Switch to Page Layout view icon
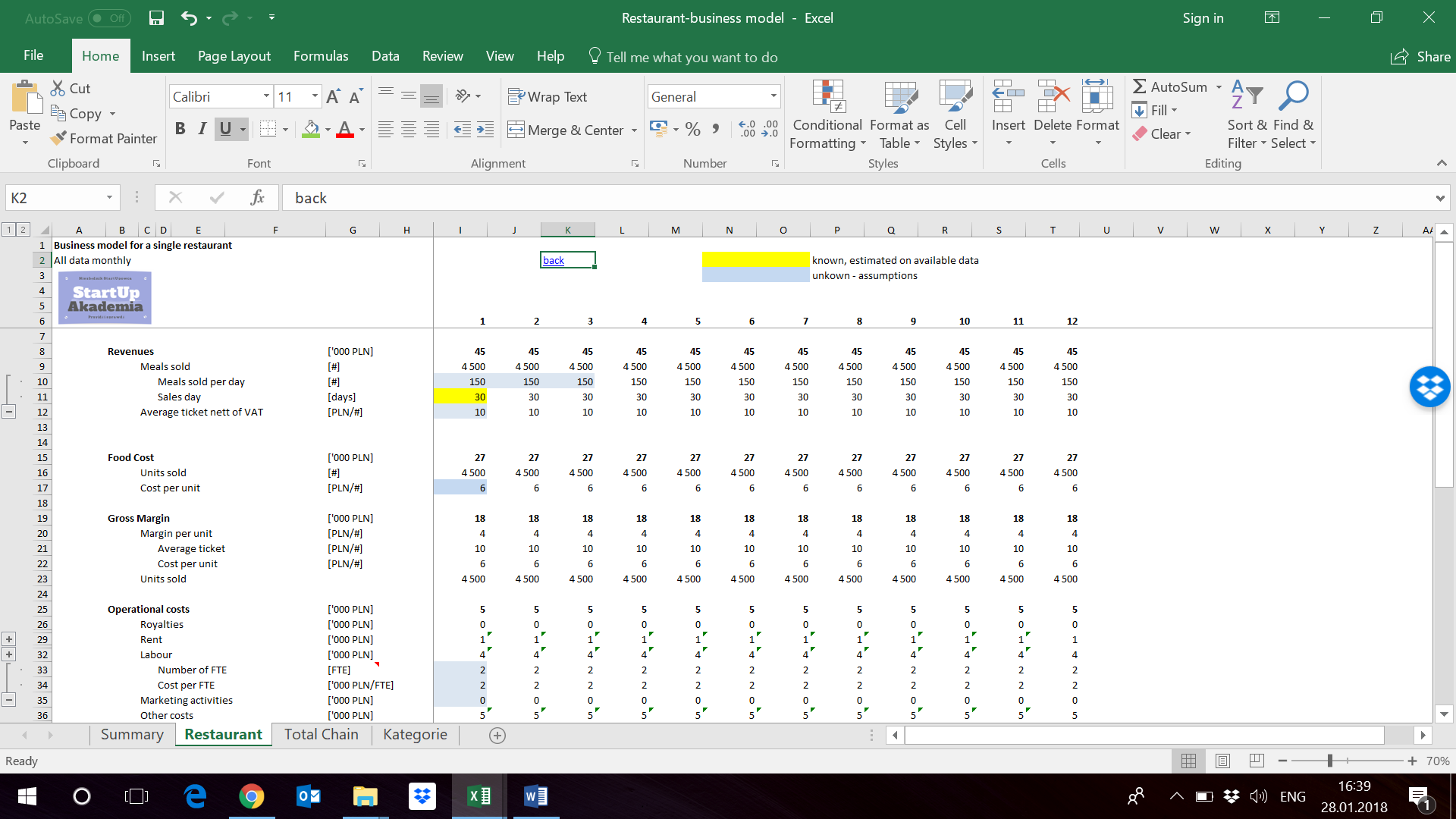The height and width of the screenshot is (819, 1456). click(1222, 761)
